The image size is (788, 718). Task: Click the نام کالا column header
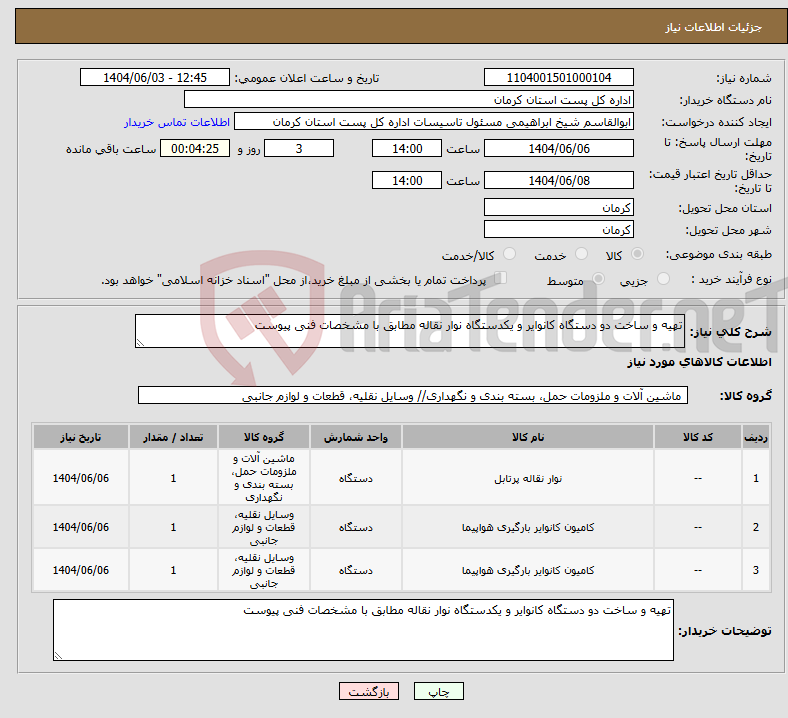[x=528, y=437]
